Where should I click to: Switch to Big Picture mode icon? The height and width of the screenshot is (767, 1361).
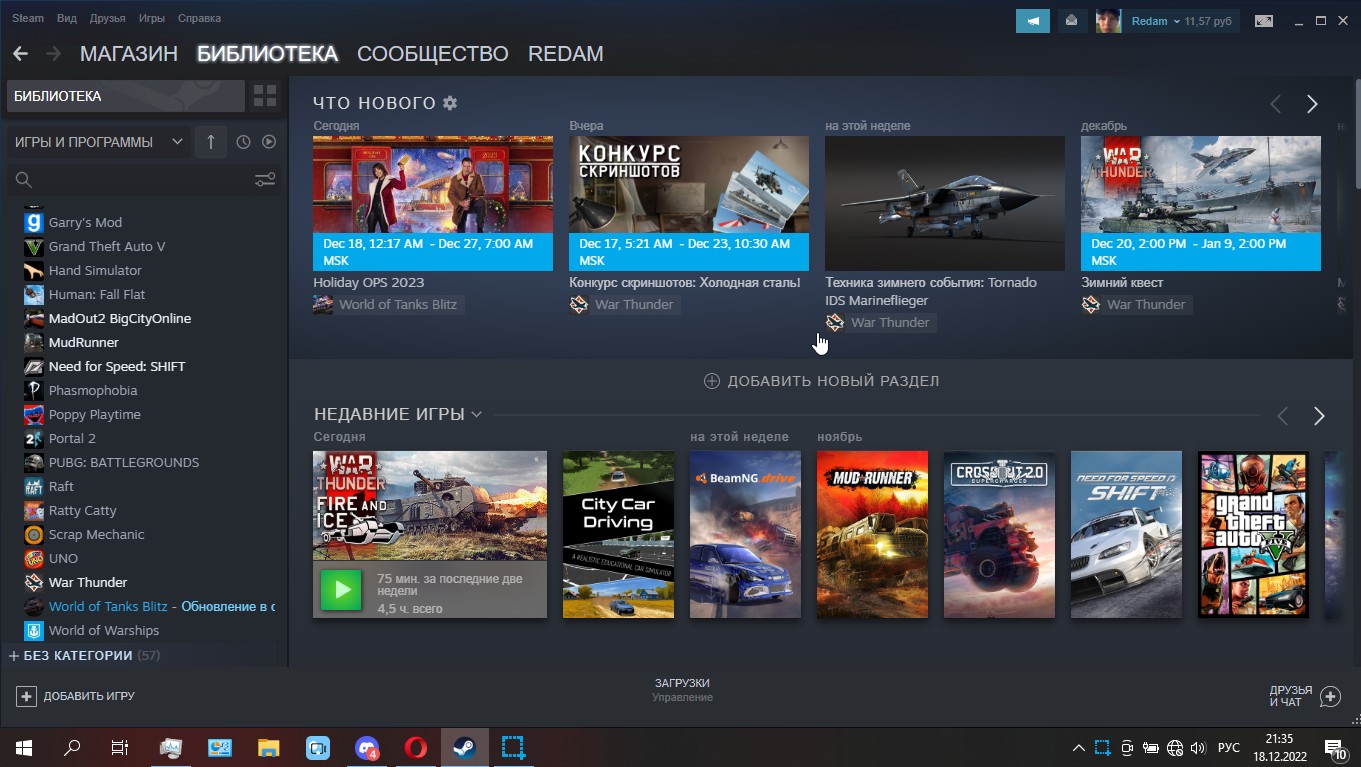pyautogui.click(x=1265, y=21)
